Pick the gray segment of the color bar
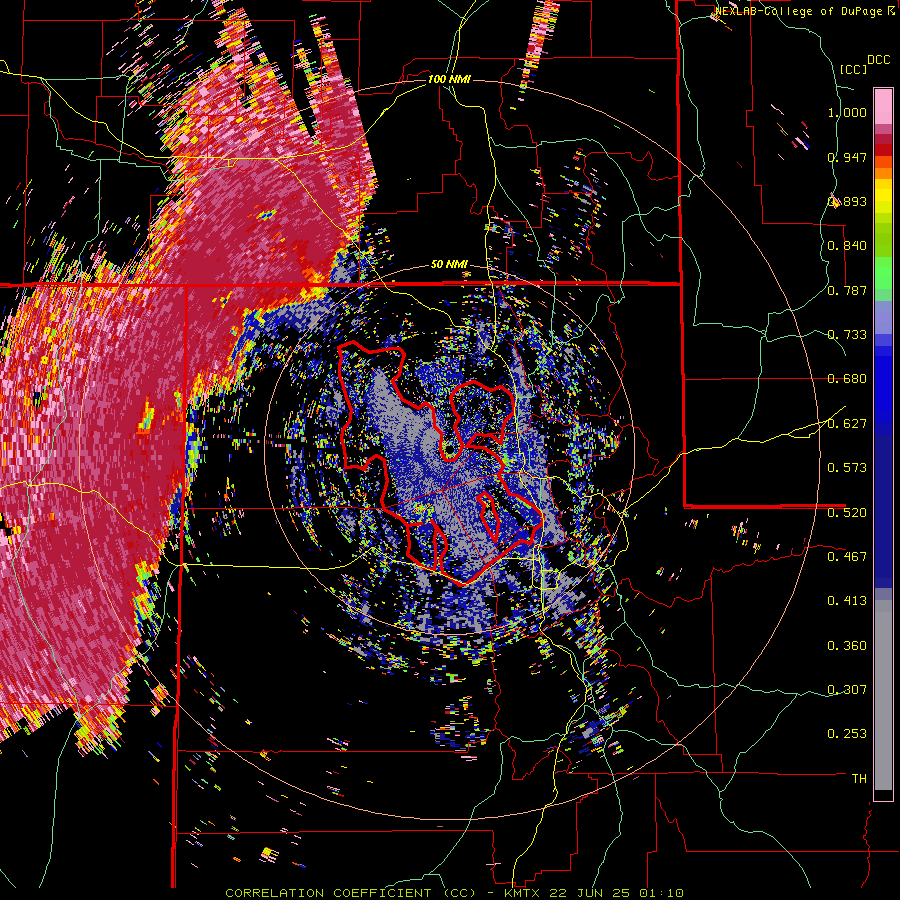900x900 pixels. pos(883,695)
